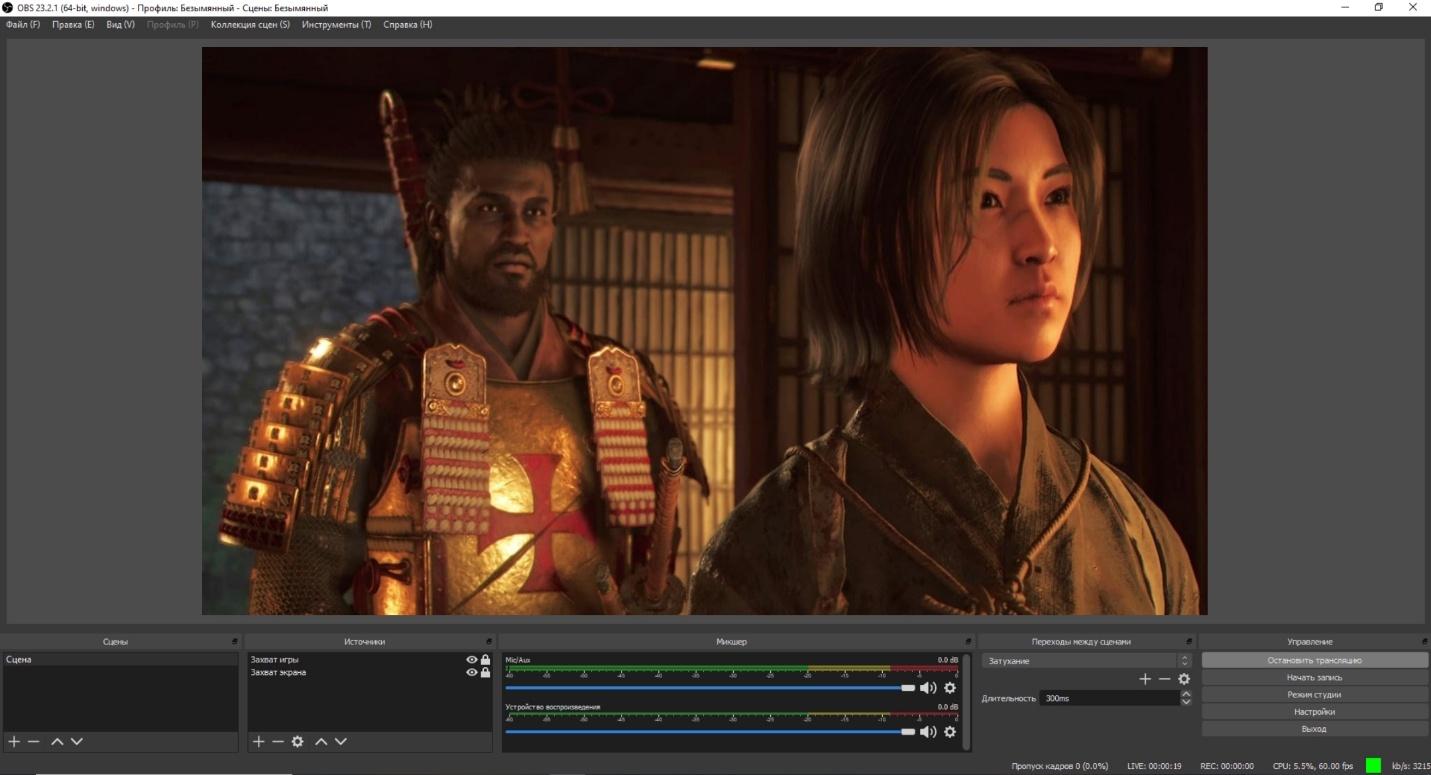Image resolution: width=1431 pixels, height=775 pixels.
Task: Open the Коллекция сцен menu
Action: coord(250,25)
